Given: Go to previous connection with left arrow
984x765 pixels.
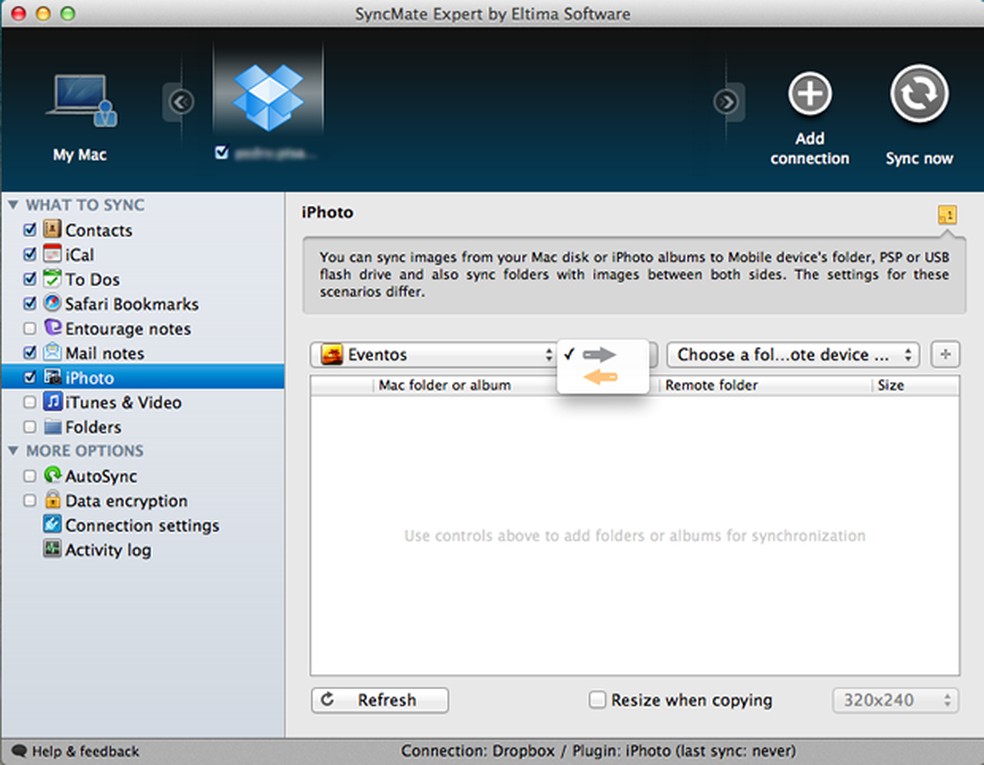Looking at the screenshot, I should coord(181,102).
